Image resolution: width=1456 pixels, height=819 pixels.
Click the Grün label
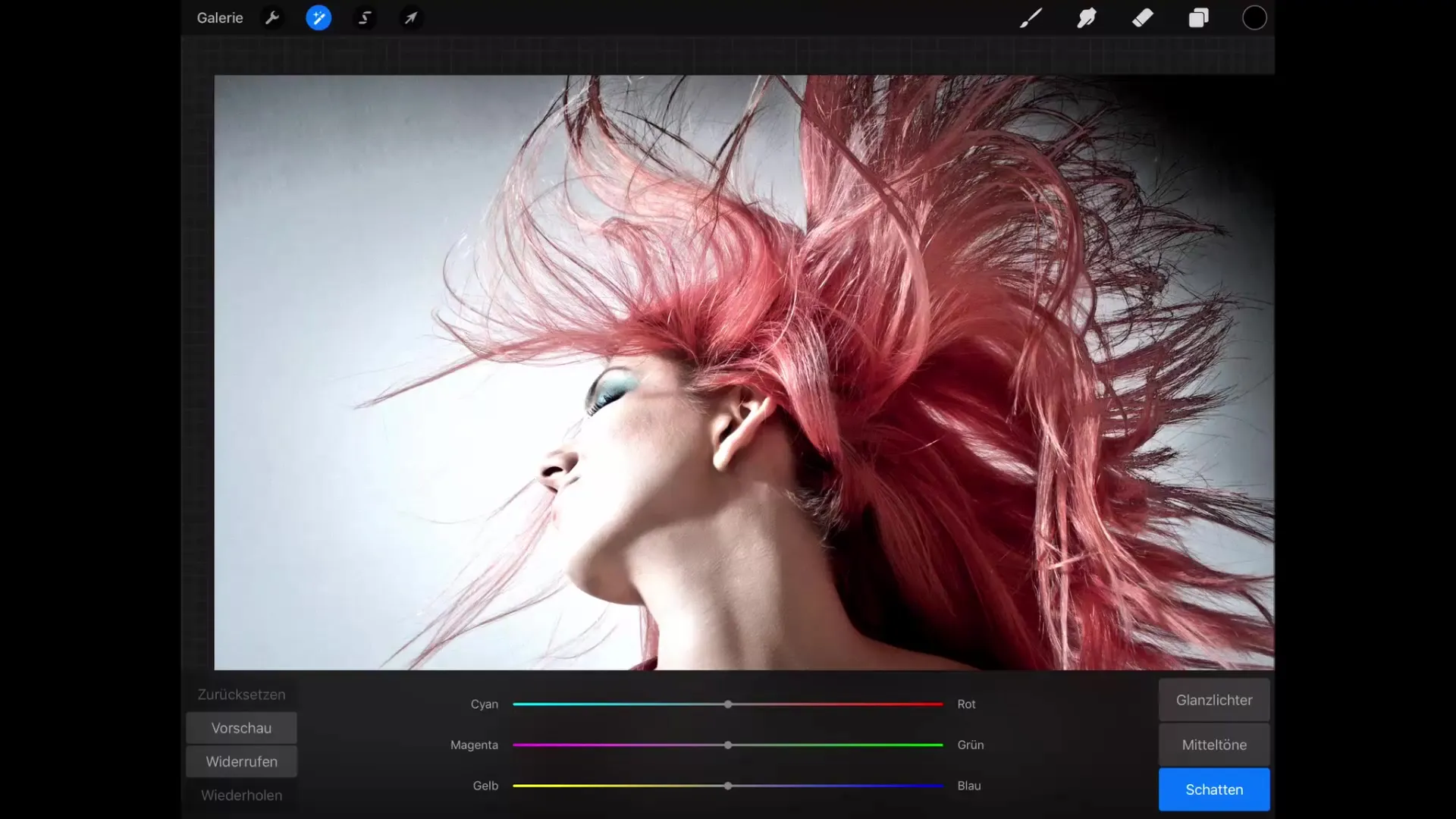pos(971,745)
